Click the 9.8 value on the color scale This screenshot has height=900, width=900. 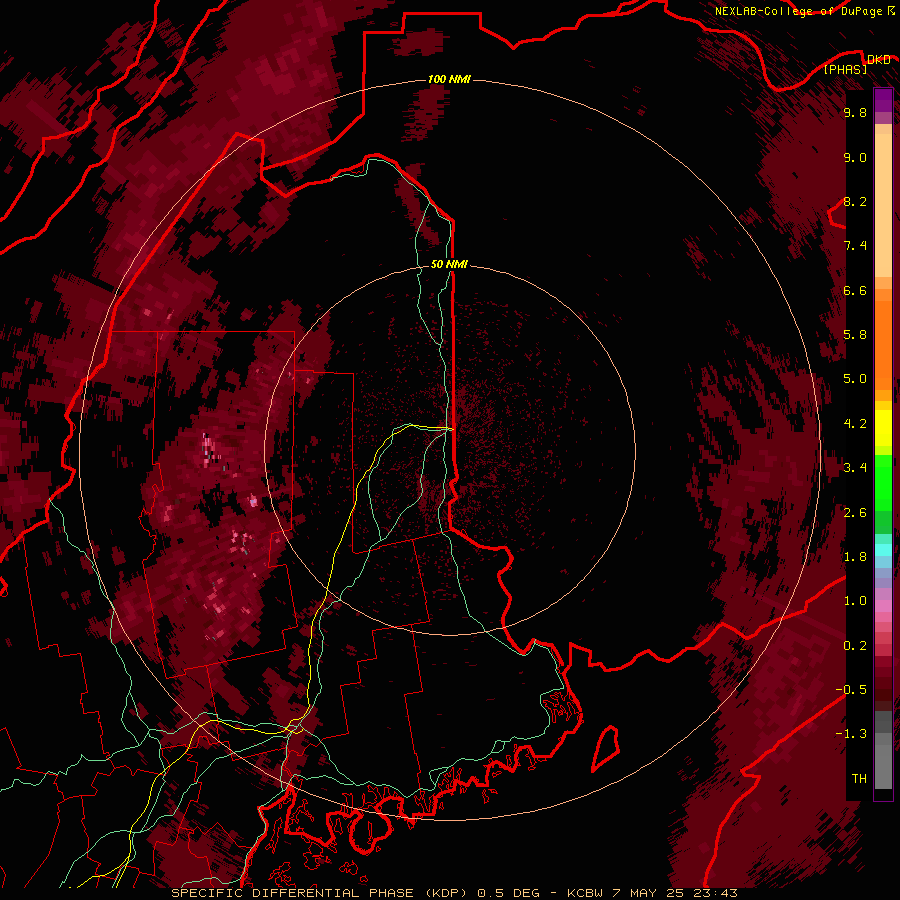point(855,113)
